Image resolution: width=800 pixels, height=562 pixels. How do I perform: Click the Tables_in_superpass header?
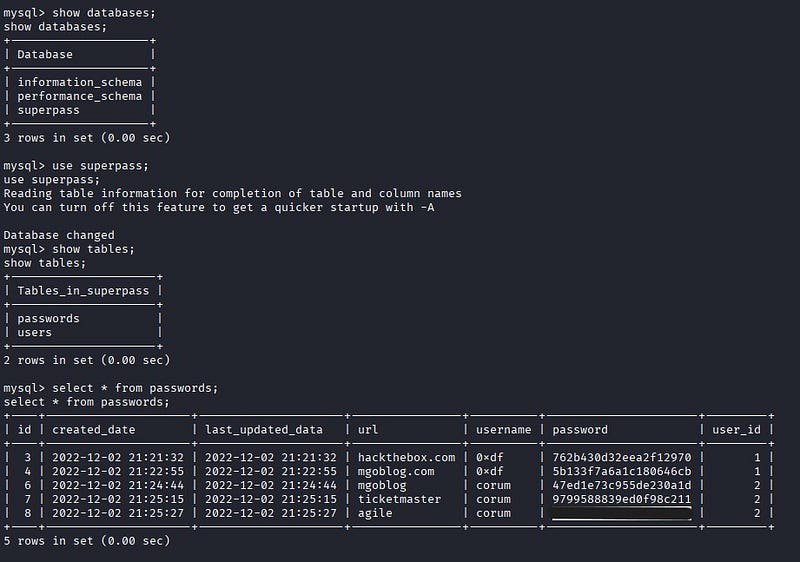tap(83, 291)
